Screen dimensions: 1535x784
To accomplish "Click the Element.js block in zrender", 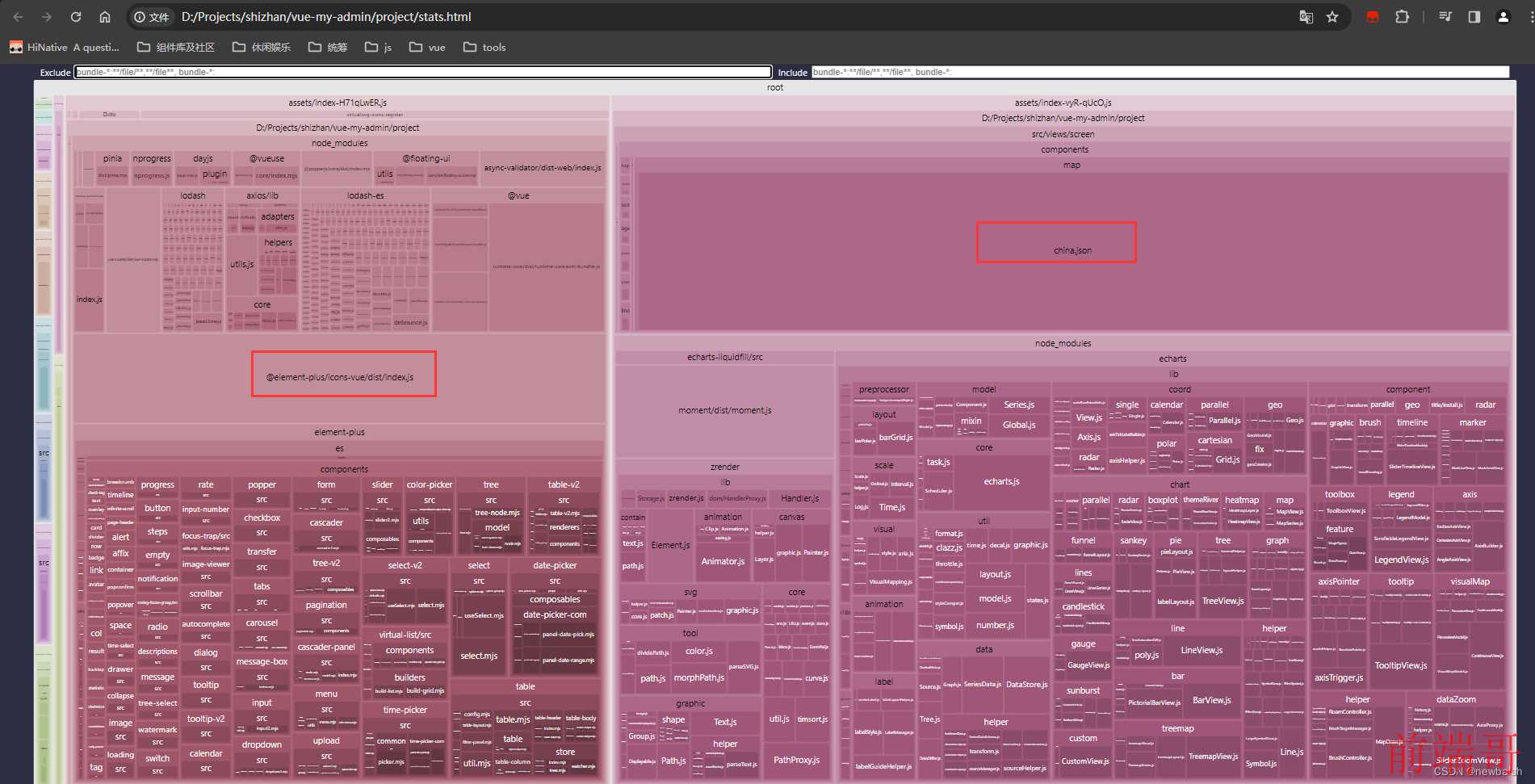I will tap(670, 545).
